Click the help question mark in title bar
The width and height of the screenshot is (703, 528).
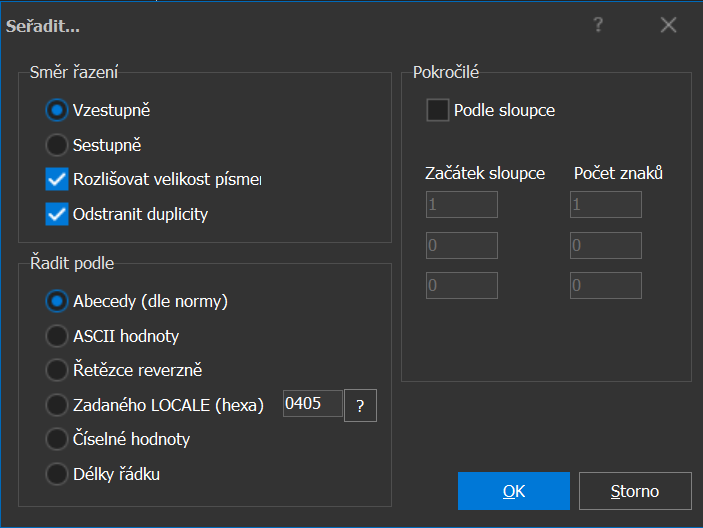(598, 25)
